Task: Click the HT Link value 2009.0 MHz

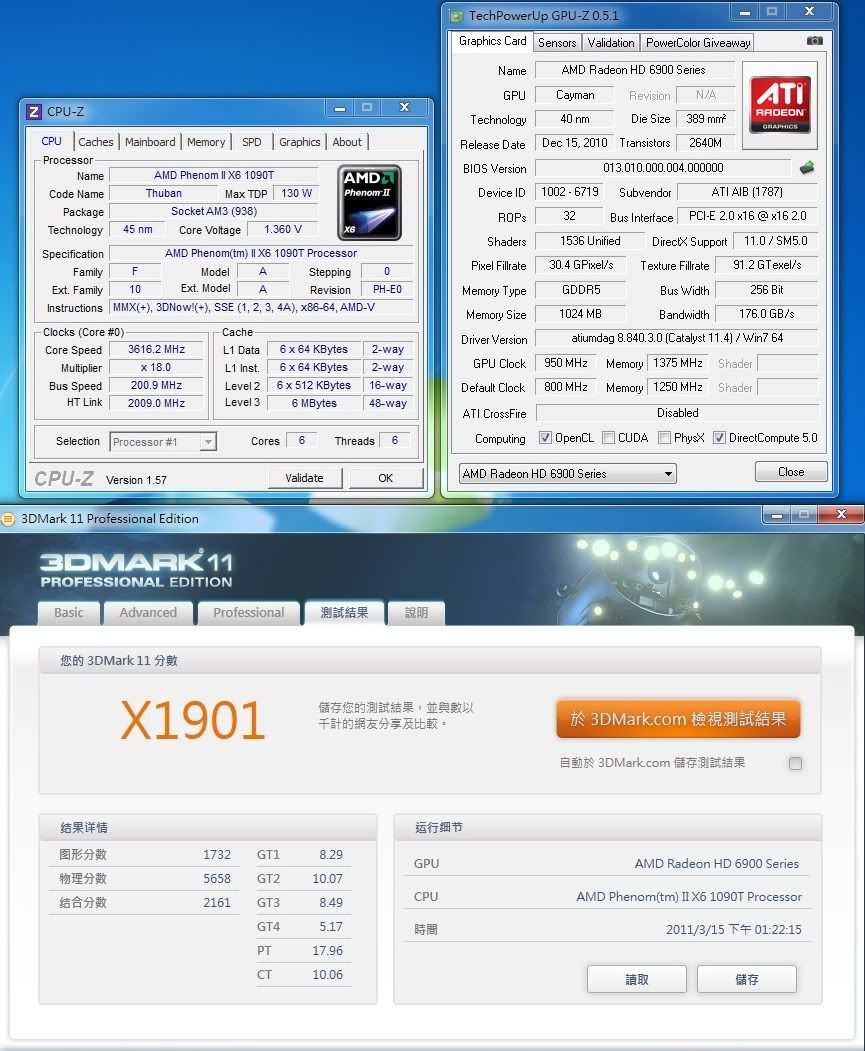Action: click(x=156, y=403)
